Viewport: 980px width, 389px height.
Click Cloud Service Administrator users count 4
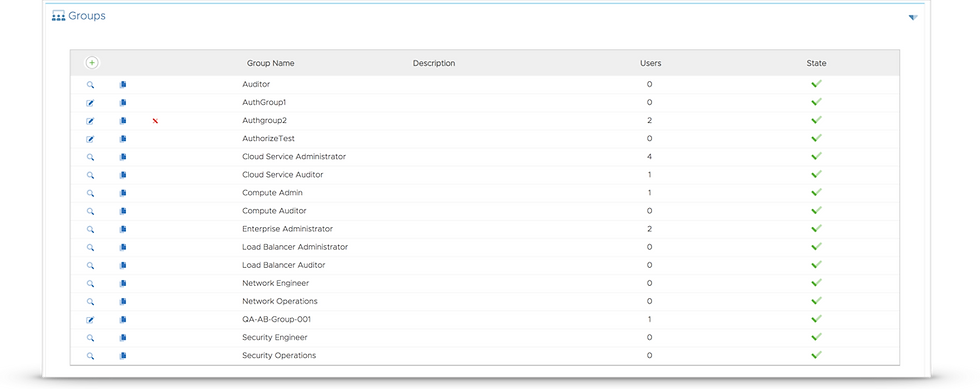coord(650,156)
